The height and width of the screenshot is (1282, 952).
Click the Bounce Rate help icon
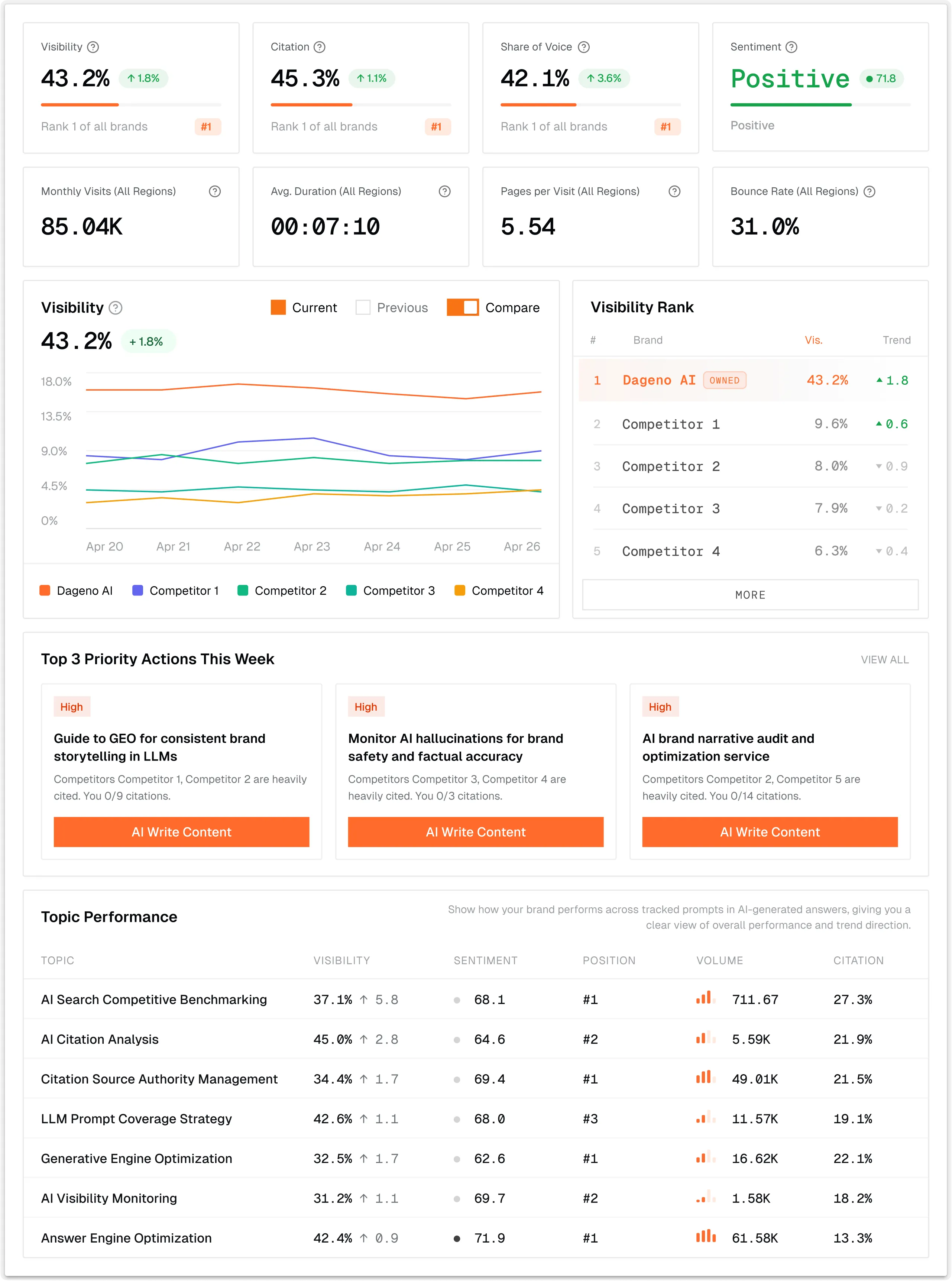click(x=870, y=191)
